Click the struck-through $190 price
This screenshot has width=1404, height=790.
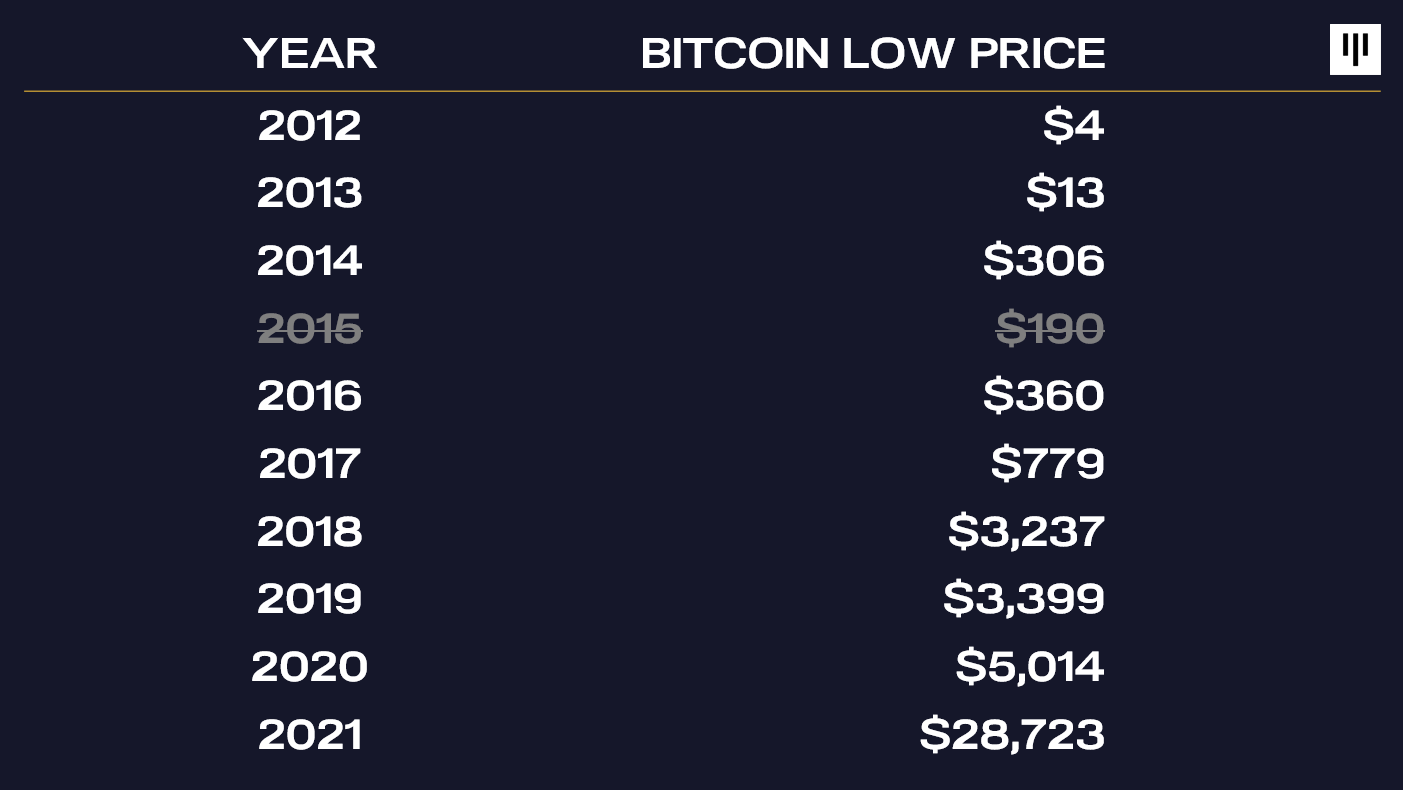(x=1050, y=328)
